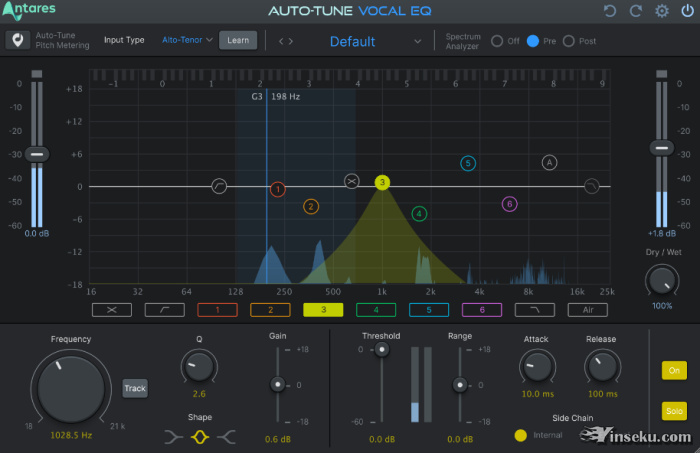Click the redo arrow icon
The height and width of the screenshot is (453, 700).
point(635,12)
